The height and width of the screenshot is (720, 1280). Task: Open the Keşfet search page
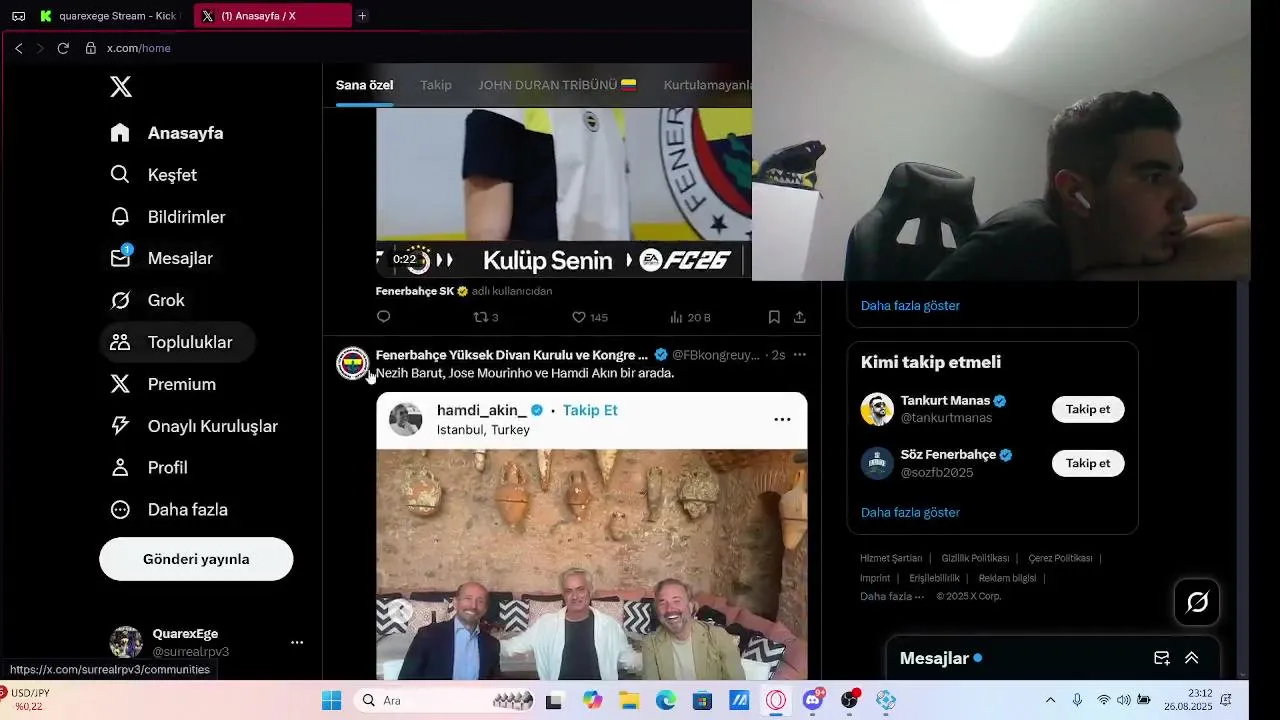(153, 175)
